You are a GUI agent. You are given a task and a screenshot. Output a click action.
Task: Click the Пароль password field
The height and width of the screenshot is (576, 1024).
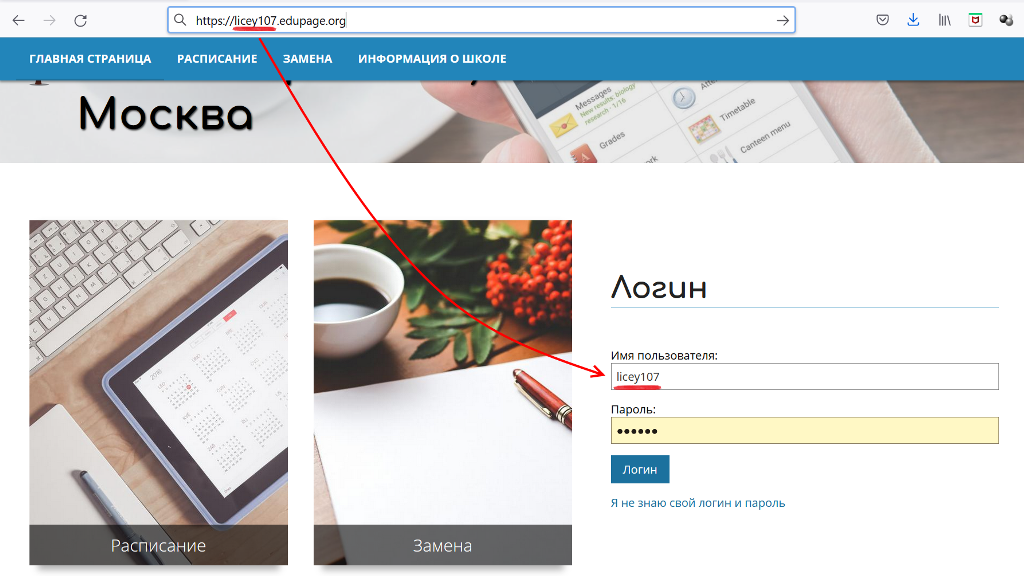click(x=805, y=430)
